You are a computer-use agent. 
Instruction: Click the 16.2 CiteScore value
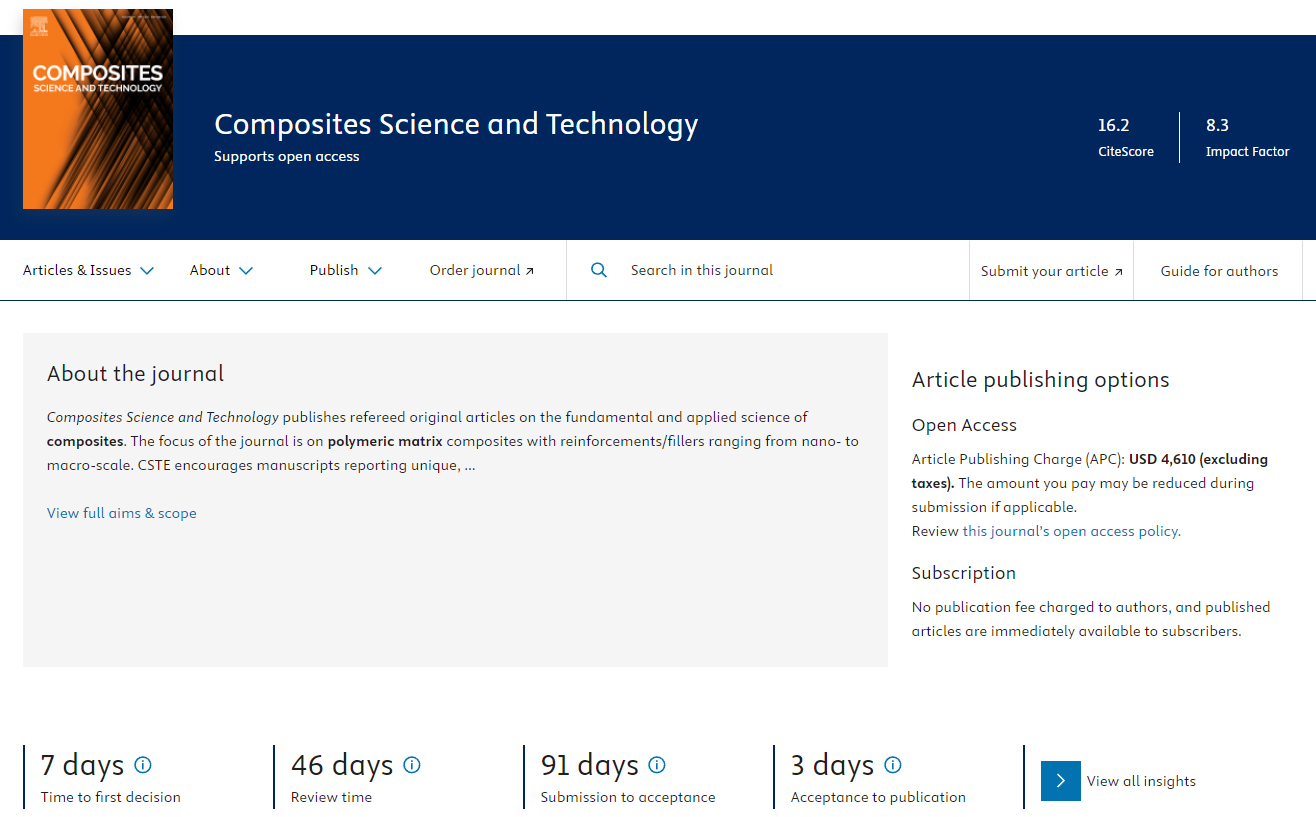(1113, 125)
